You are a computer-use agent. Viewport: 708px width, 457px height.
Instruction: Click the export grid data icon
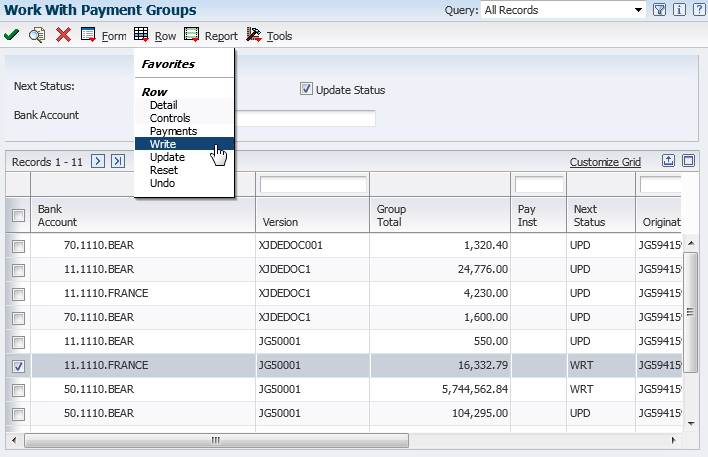click(x=668, y=161)
